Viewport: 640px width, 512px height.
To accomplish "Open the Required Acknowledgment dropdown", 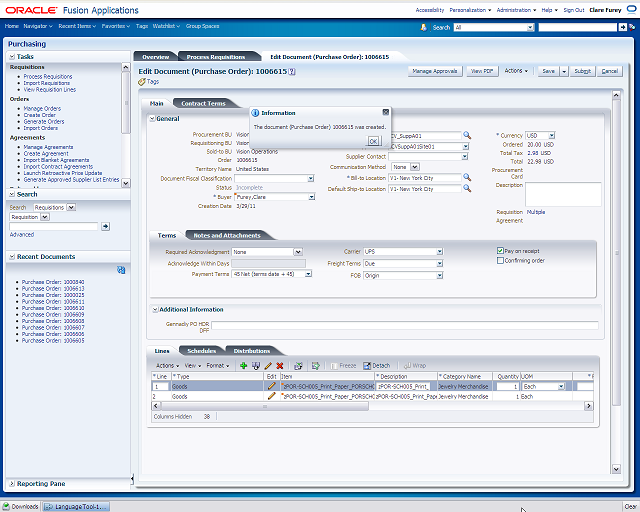I will pyautogui.click(x=298, y=252).
